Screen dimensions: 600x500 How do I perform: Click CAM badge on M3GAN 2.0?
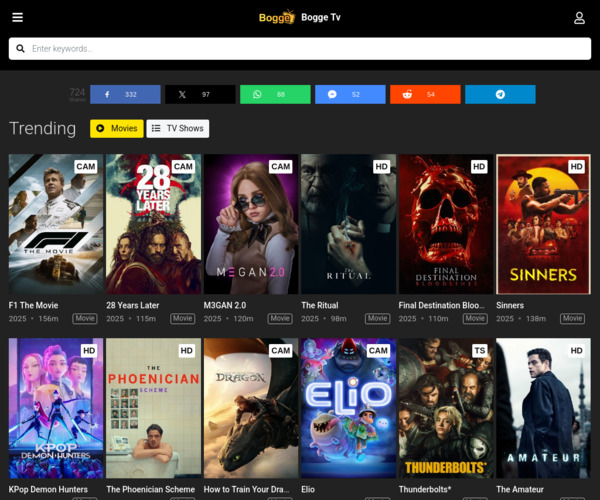click(x=280, y=166)
